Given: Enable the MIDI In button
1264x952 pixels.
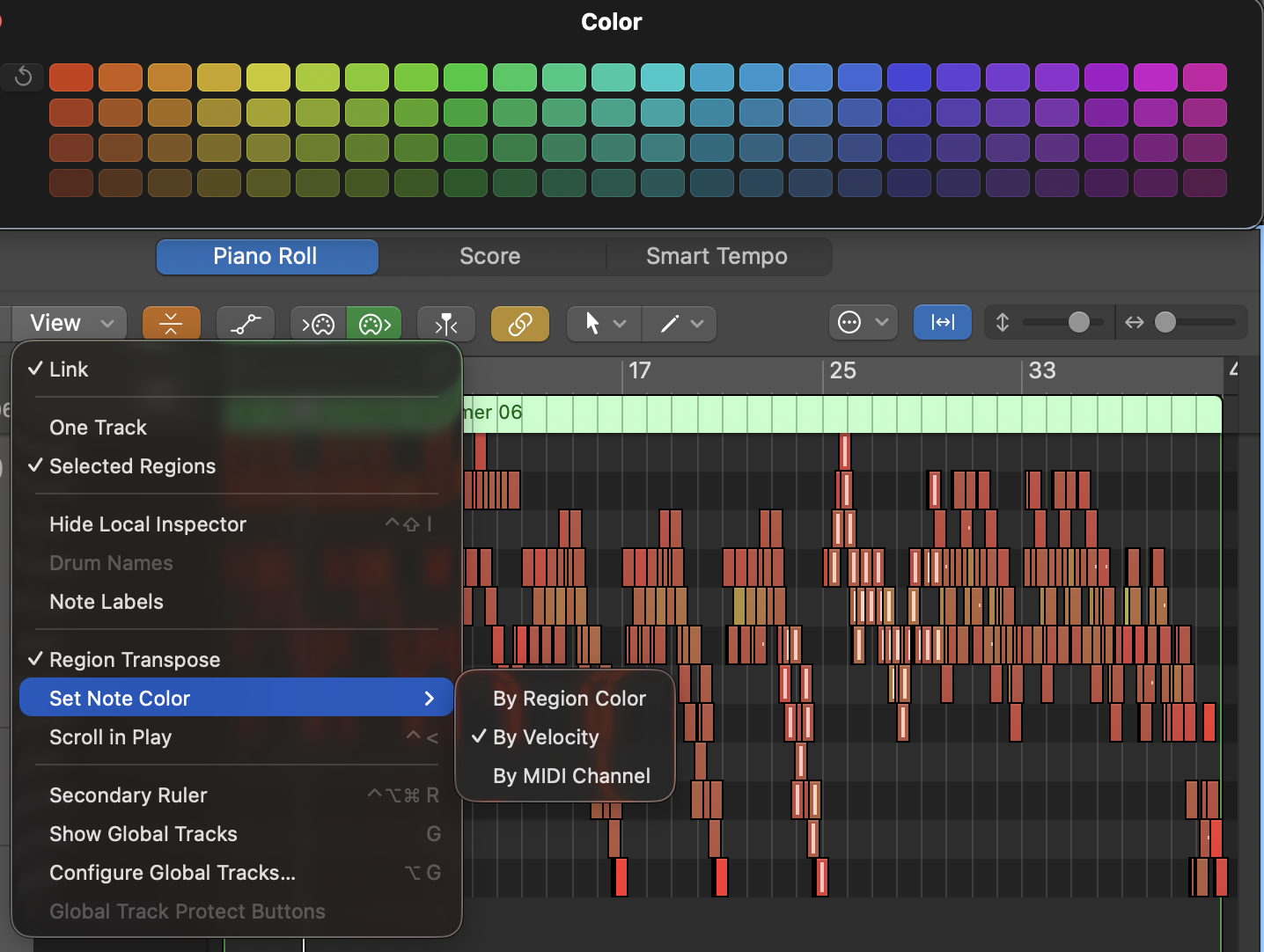Looking at the screenshot, I should coord(319,324).
